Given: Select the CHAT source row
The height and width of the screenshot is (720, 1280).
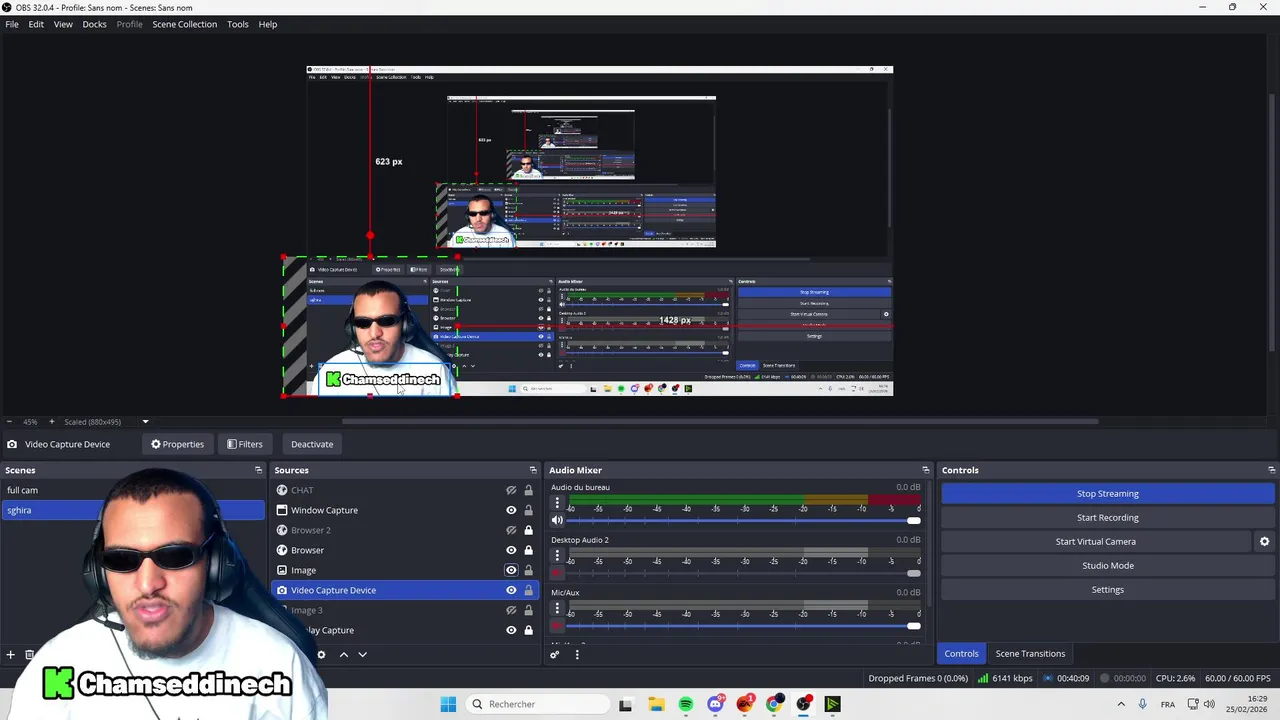Looking at the screenshot, I should pos(405,490).
